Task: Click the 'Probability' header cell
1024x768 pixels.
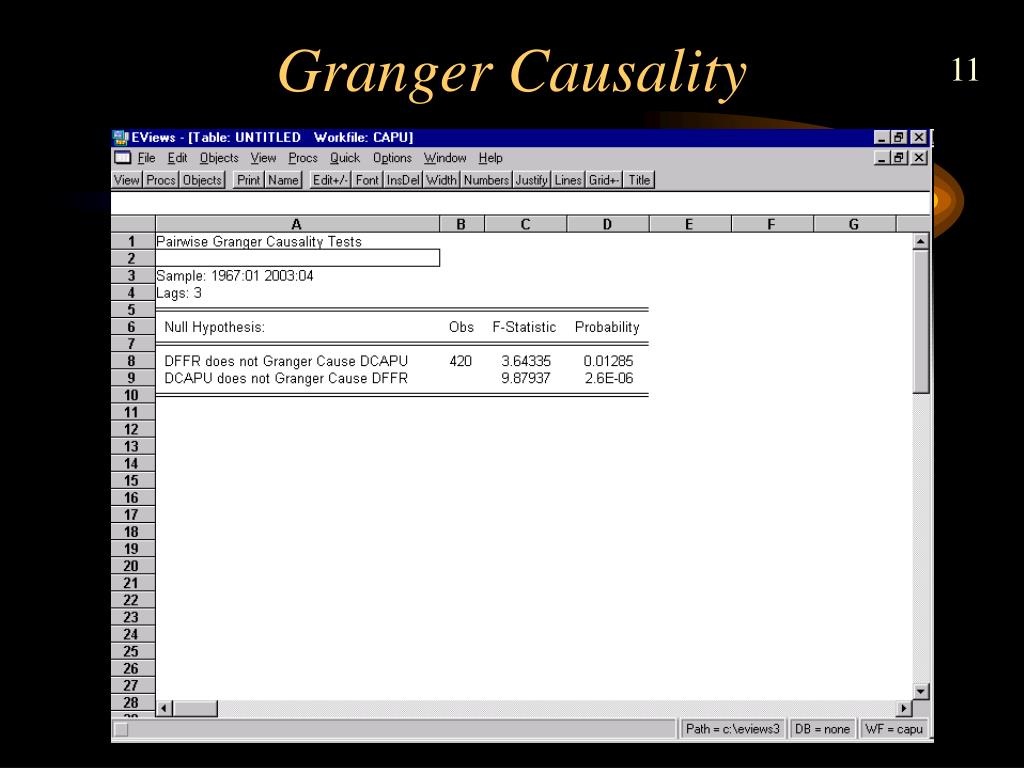Action: pos(607,327)
